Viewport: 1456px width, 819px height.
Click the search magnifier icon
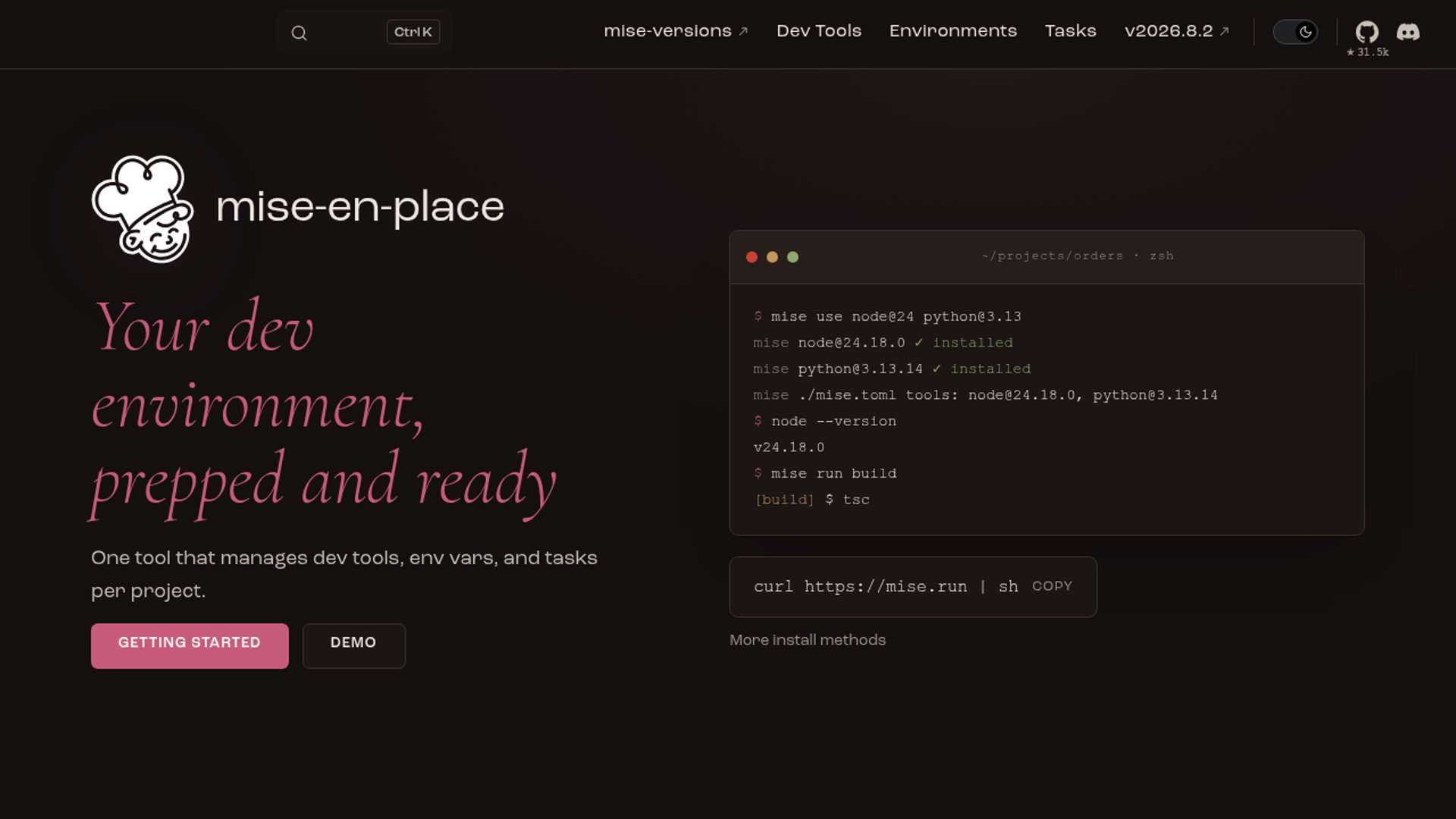(x=299, y=33)
